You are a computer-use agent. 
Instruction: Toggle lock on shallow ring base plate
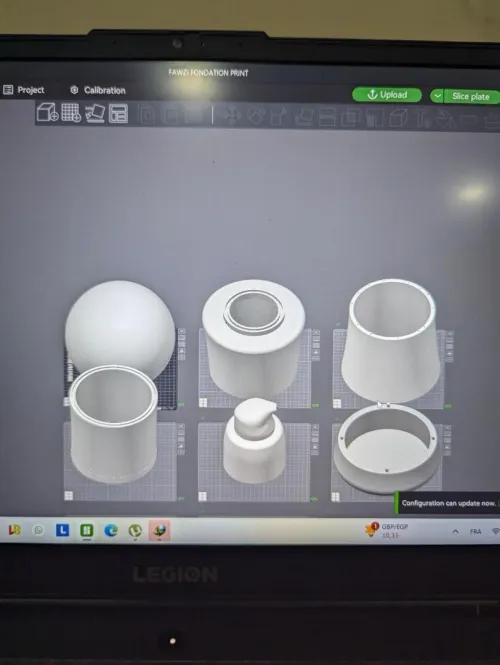coord(447,445)
